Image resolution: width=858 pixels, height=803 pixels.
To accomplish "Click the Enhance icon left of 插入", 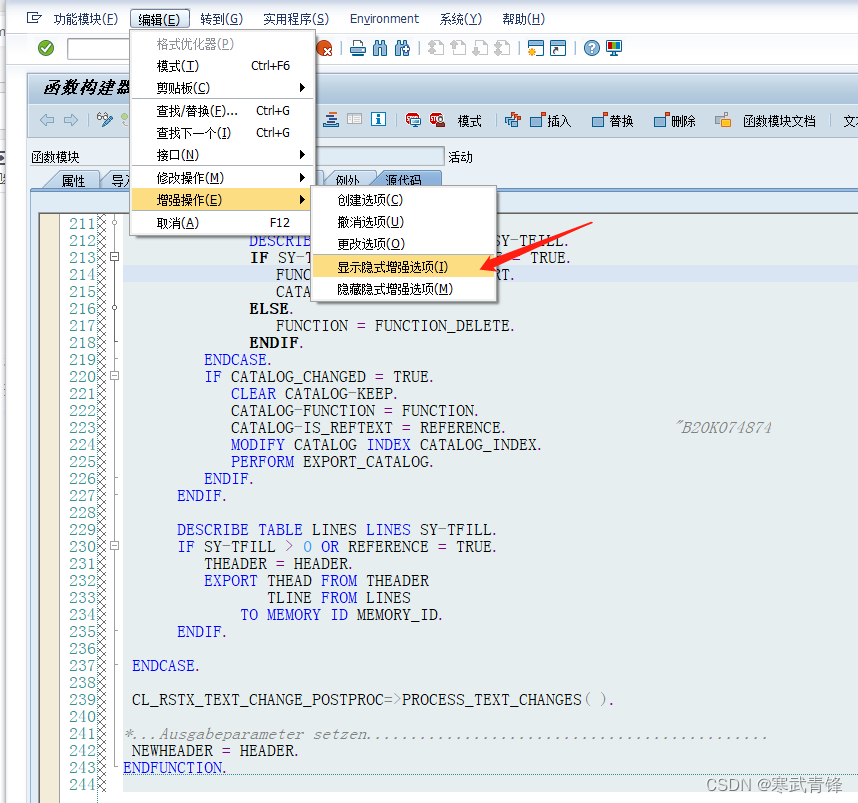I will click(x=513, y=120).
